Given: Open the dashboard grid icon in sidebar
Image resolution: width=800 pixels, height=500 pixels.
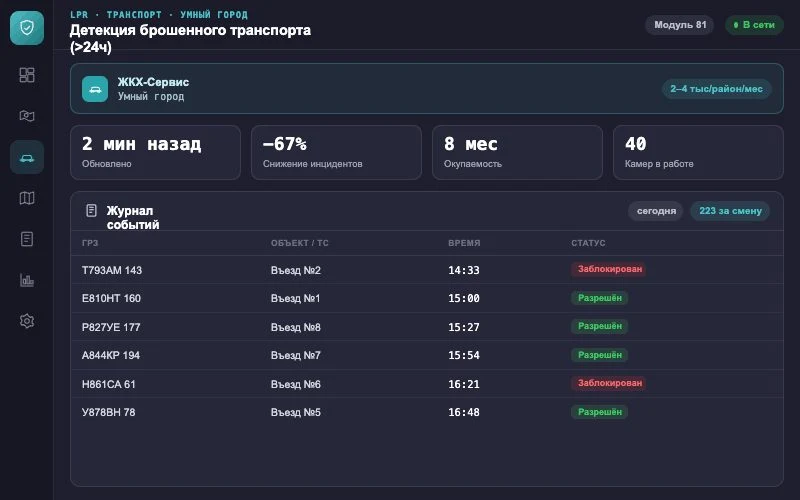Looking at the screenshot, I should point(27,75).
